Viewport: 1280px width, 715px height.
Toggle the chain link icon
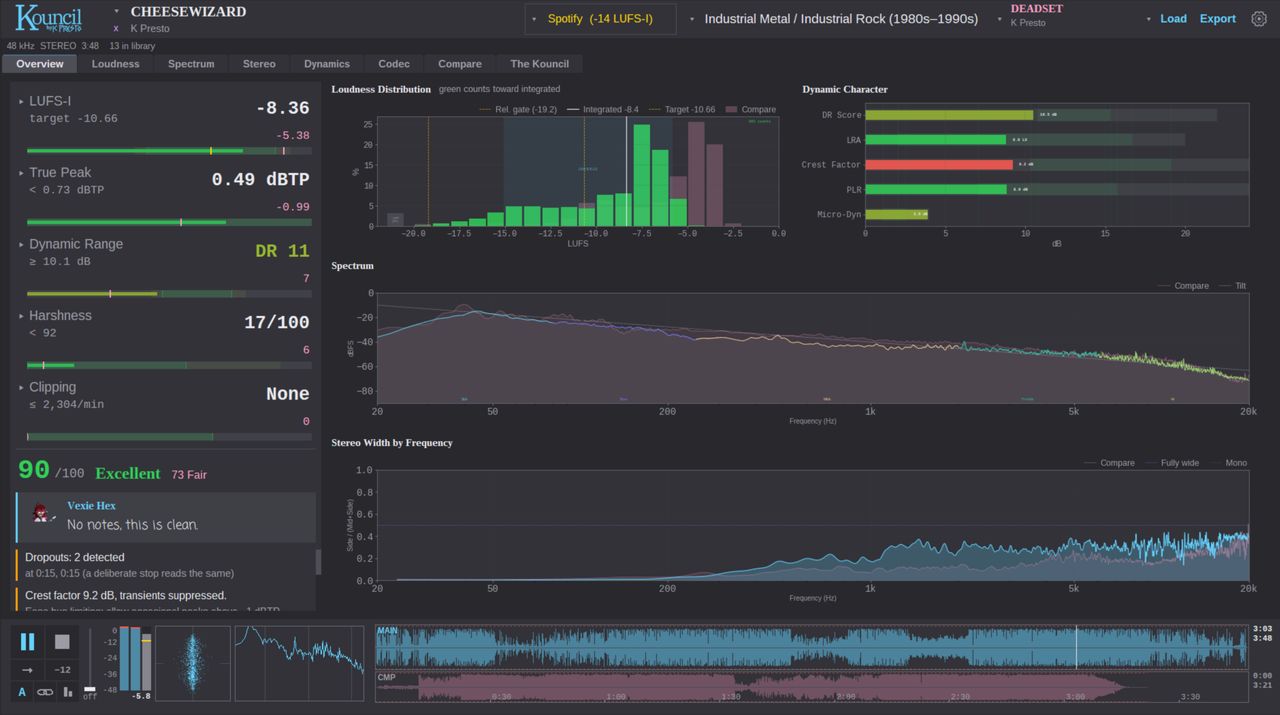45,692
